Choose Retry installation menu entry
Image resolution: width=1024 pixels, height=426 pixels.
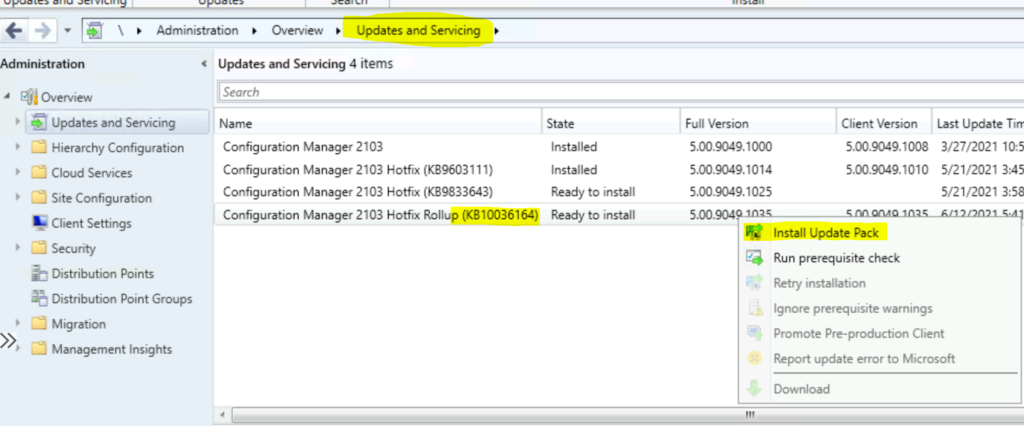(x=820, y=283)
